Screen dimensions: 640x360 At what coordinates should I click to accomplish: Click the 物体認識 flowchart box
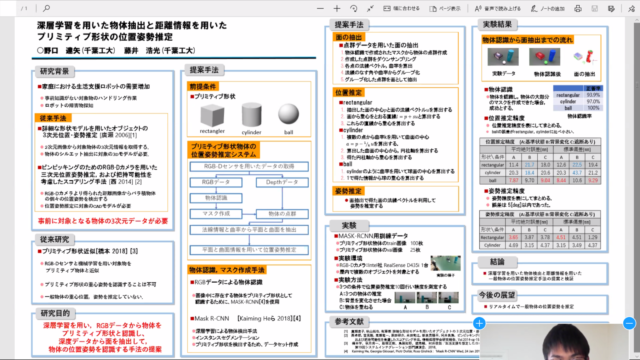coord(216,198)
